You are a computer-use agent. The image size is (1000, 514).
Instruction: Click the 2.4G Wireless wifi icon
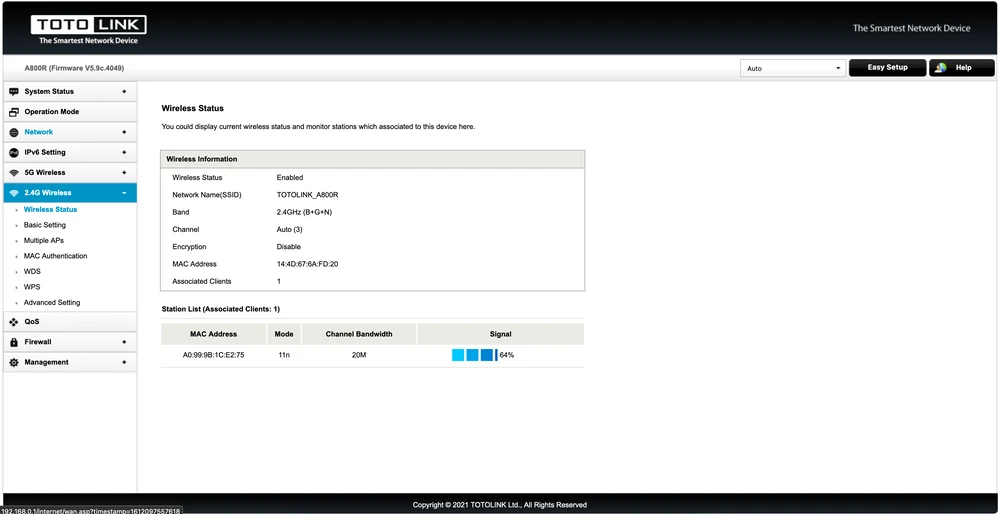click(x=14, y=193)
